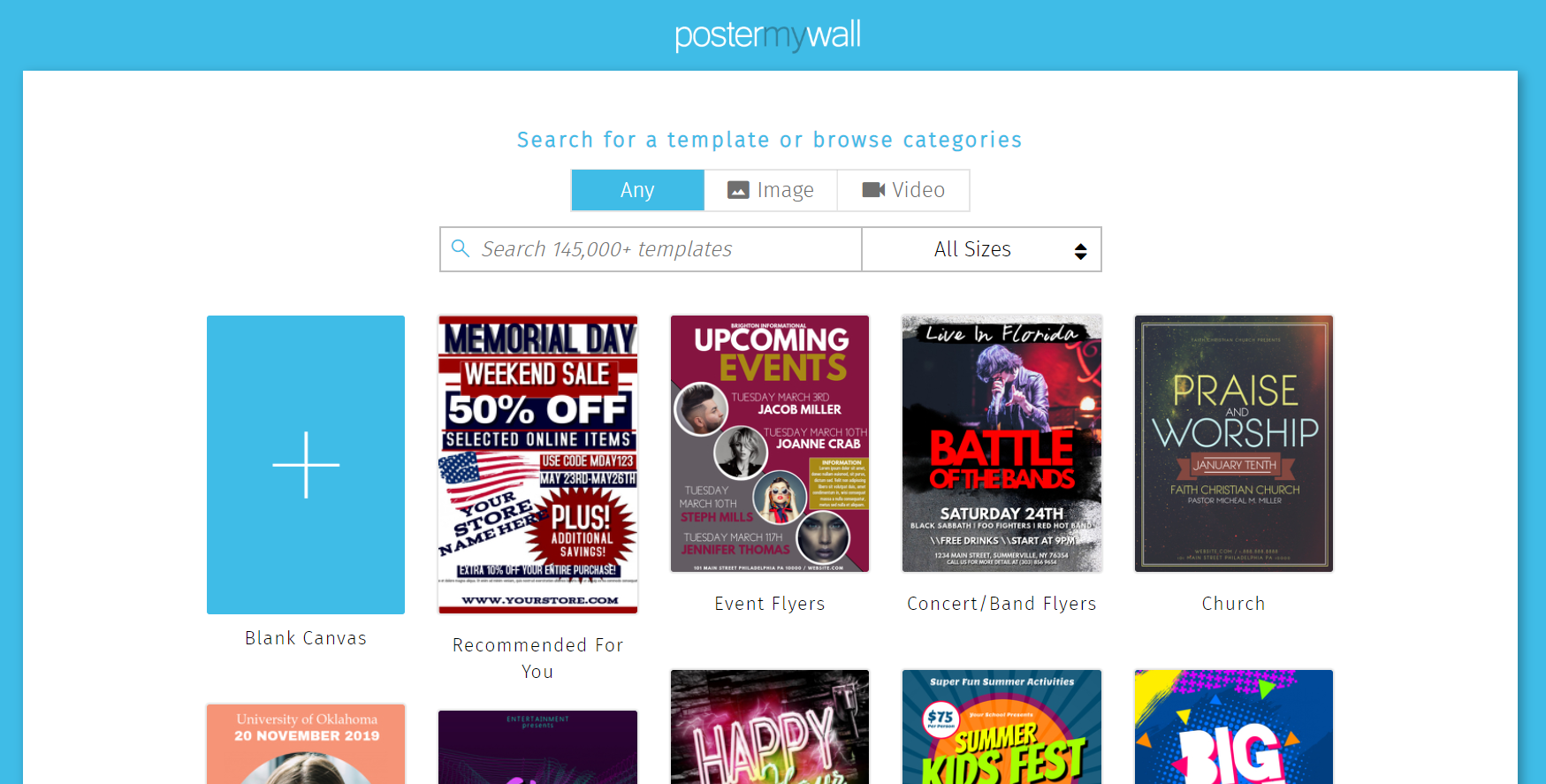The height and width of the screenshot is (784, 1546).
Task: Select the Summer Kids Fest thumbnail
Action: click(x=1001, y=727)
